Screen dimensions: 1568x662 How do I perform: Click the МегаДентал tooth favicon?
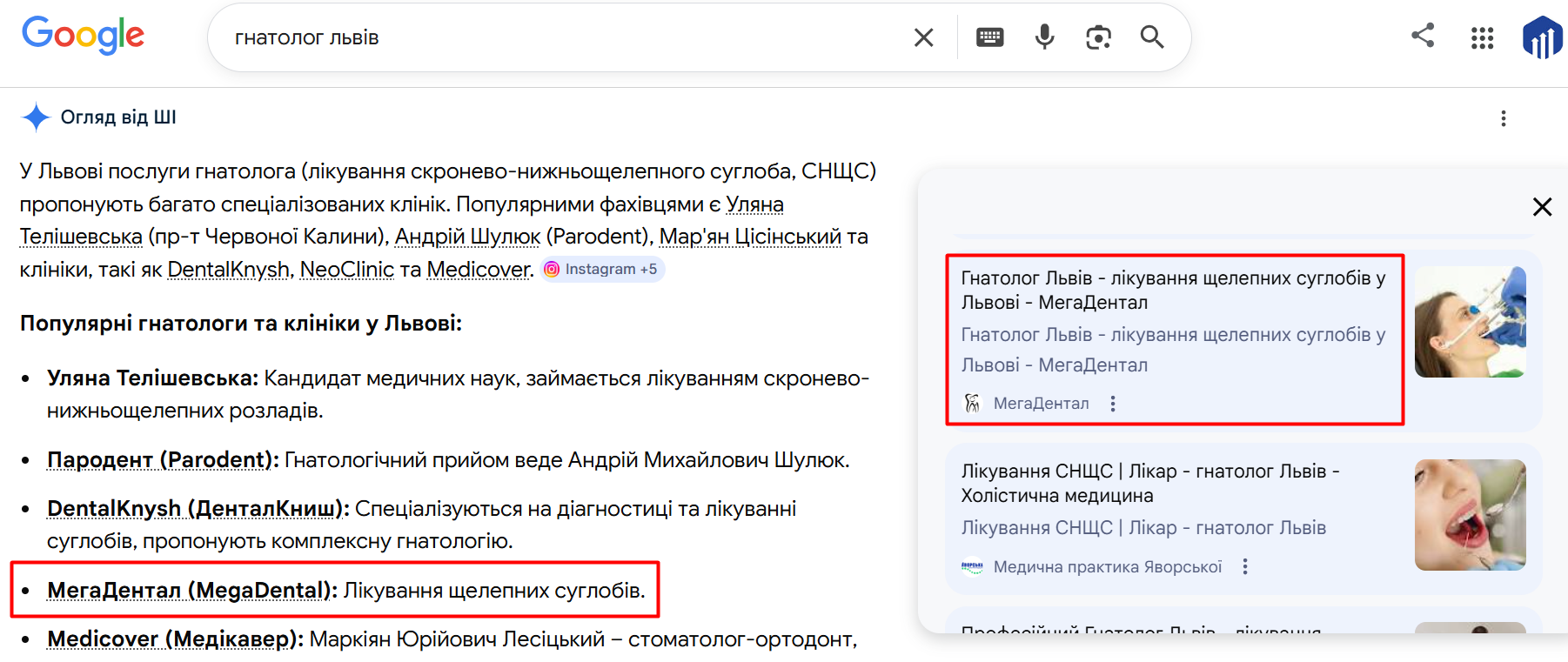click(x=972, y=403)
